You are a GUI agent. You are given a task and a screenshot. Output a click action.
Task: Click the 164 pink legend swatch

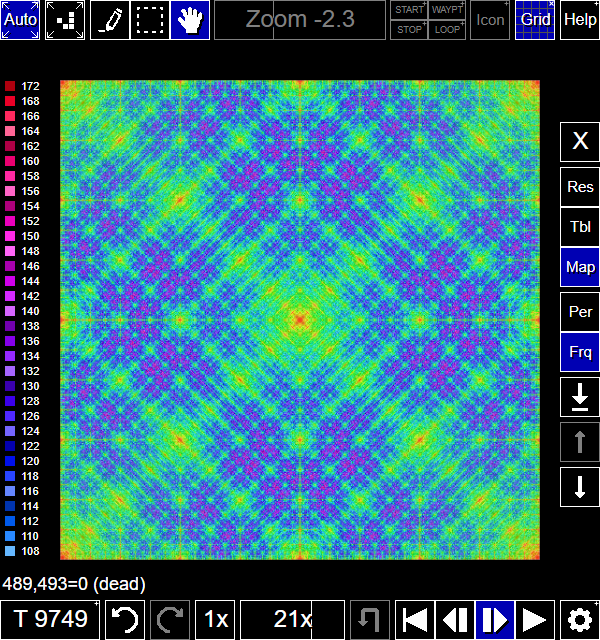point(10,131)
